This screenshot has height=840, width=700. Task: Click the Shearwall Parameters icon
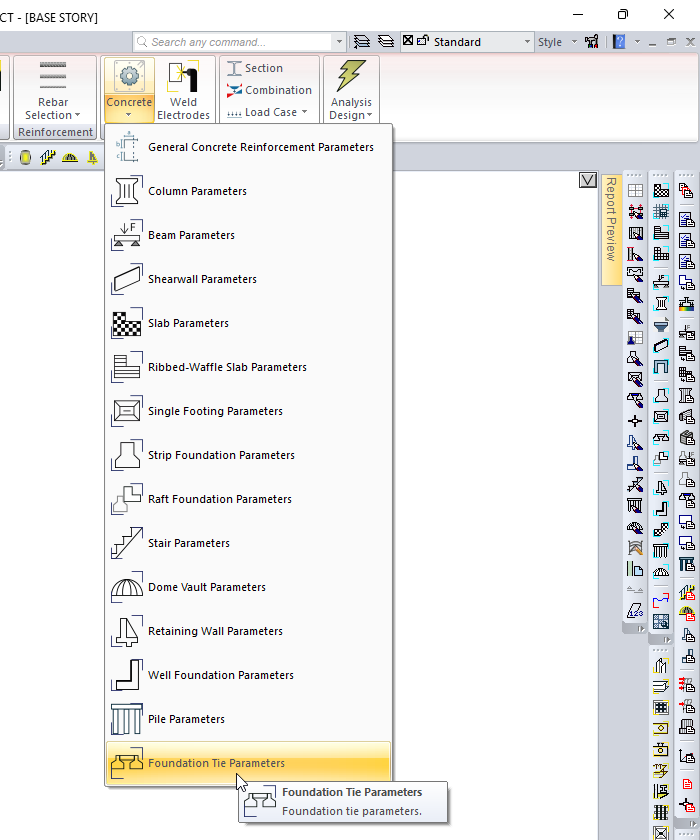tap(126, 279)
